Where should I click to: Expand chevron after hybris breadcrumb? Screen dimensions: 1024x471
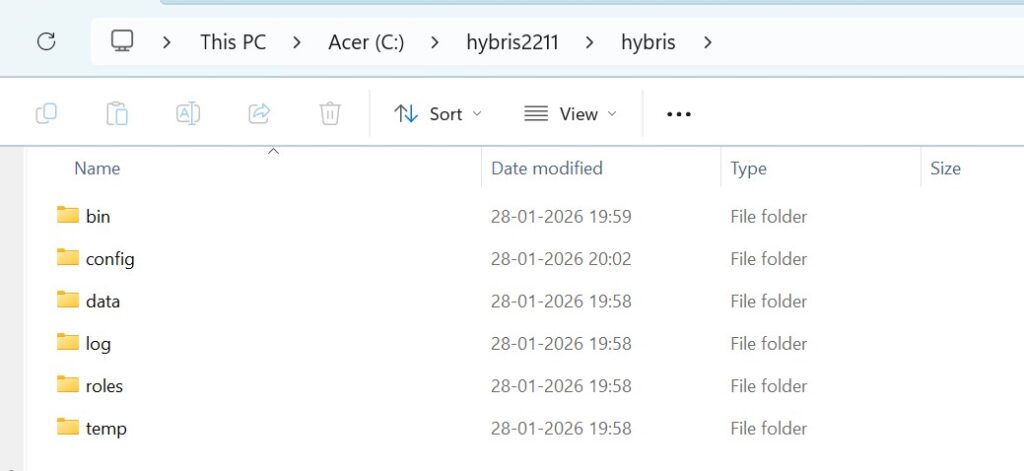pos(707,42)
